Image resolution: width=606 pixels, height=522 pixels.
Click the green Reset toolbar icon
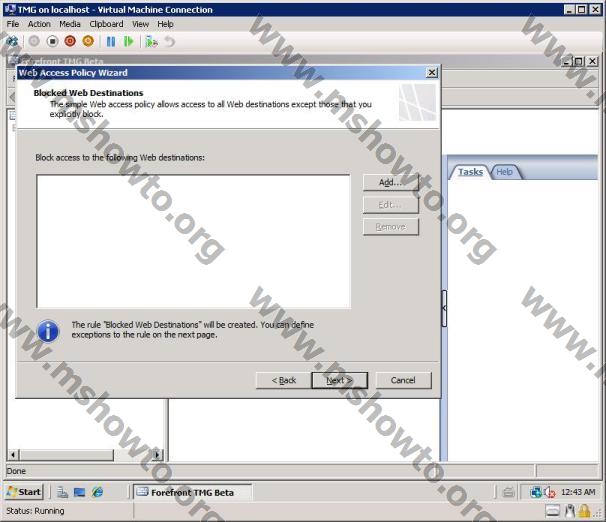[128, 41]
